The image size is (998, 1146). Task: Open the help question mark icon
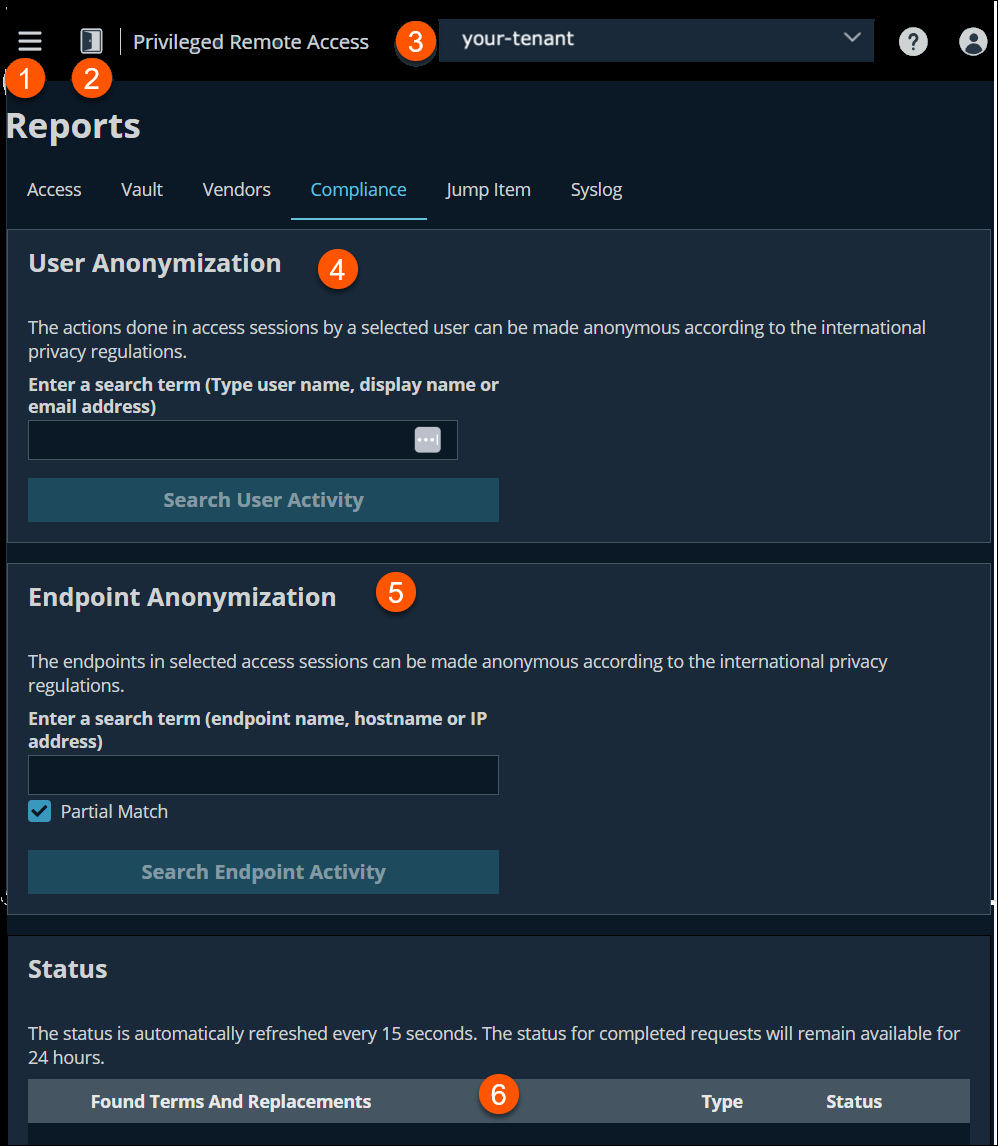913,42
